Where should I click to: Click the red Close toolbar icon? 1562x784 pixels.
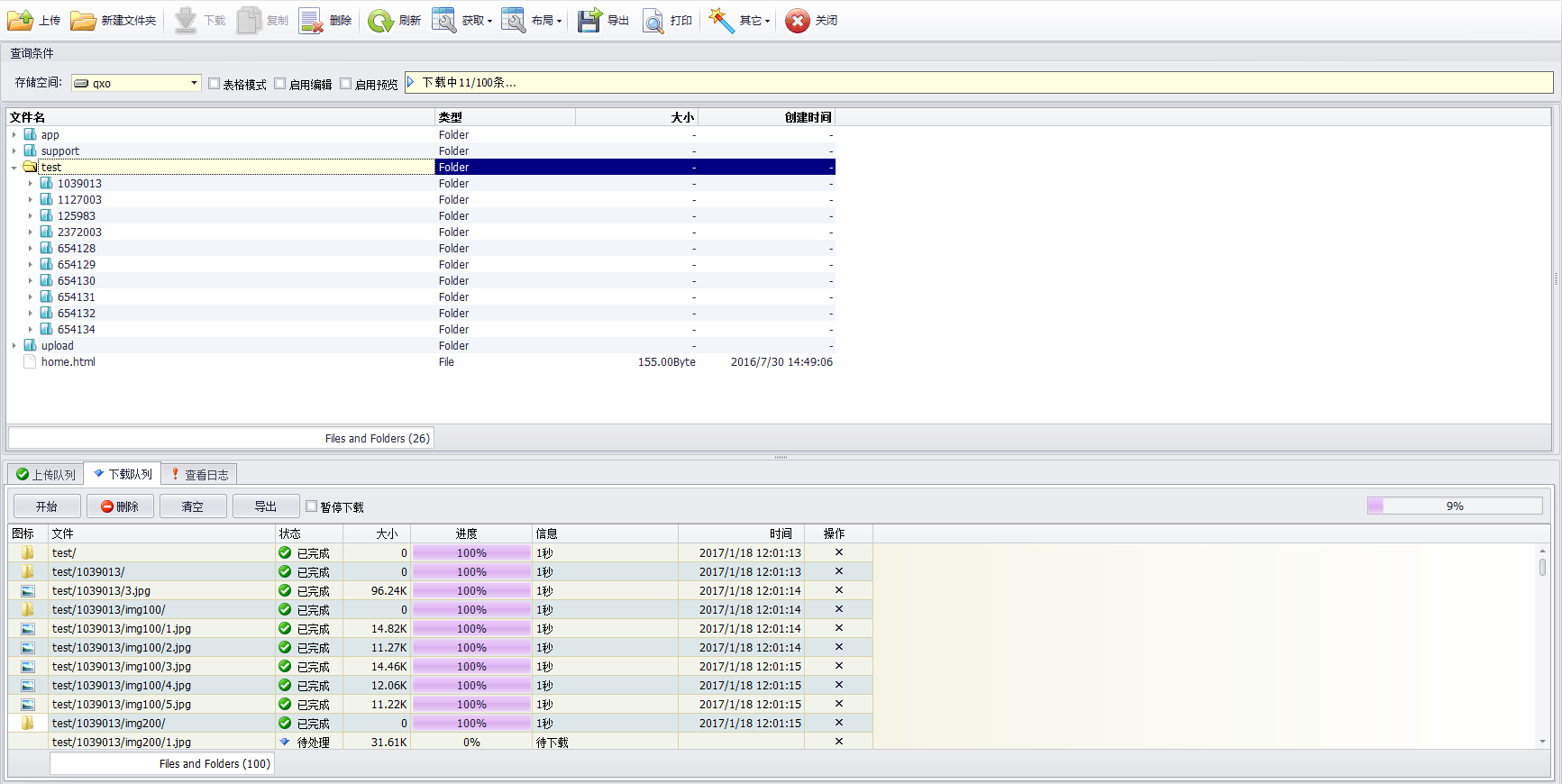pos(798,20)
